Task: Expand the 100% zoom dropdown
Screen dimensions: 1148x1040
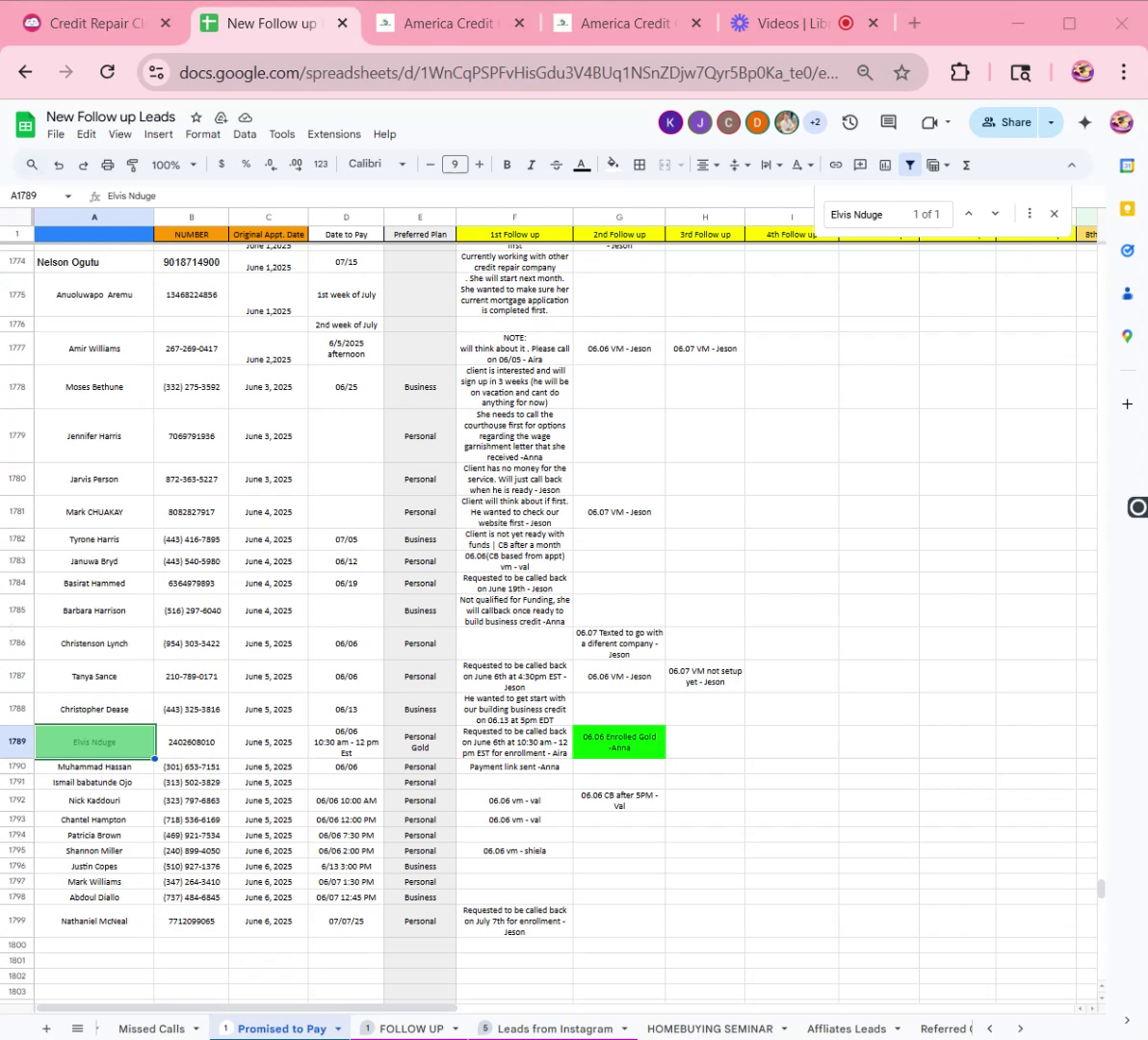Action: click(x=173, y=165)
